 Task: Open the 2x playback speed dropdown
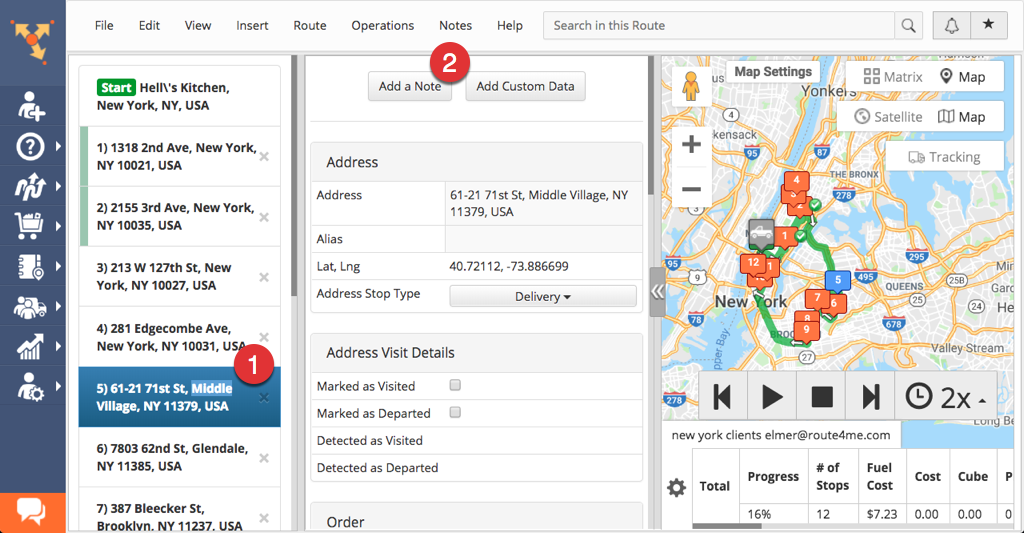click(946, 397)
